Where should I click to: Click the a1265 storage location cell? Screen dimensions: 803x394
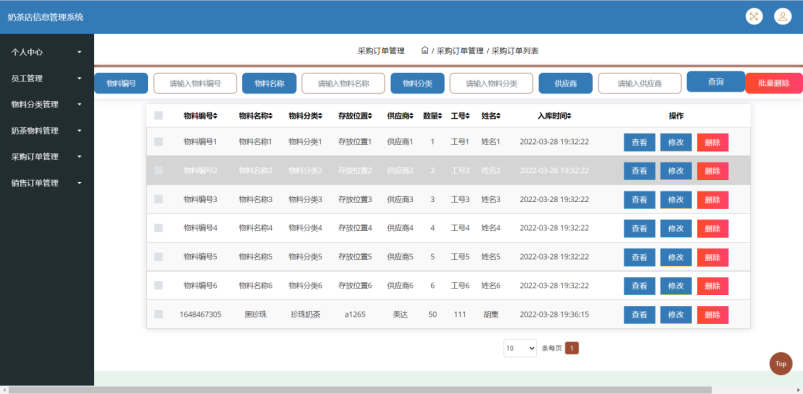coord(355,314)
